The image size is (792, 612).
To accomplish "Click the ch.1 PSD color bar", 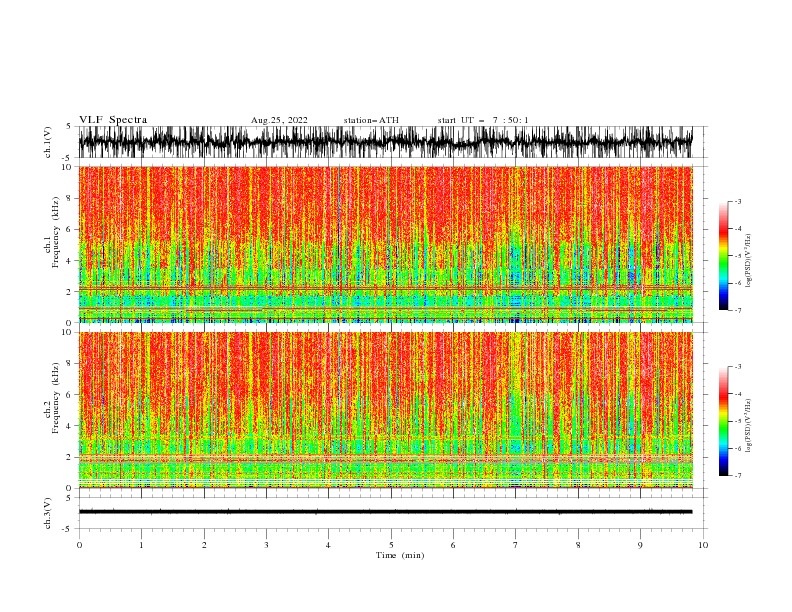I will coord(723,256).
